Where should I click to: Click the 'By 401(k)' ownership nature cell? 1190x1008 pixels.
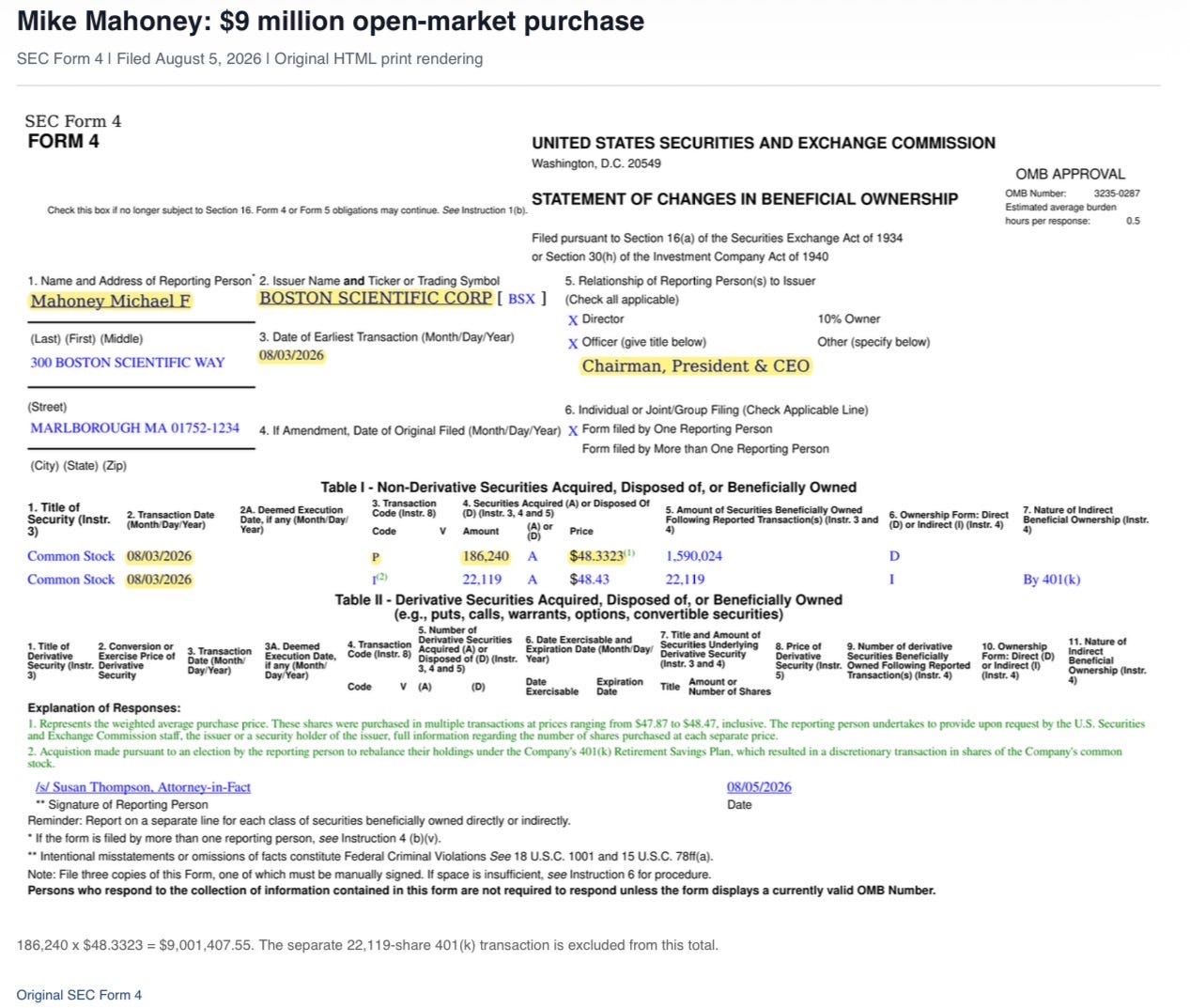pyautogui.click(x=1052, y=580)
